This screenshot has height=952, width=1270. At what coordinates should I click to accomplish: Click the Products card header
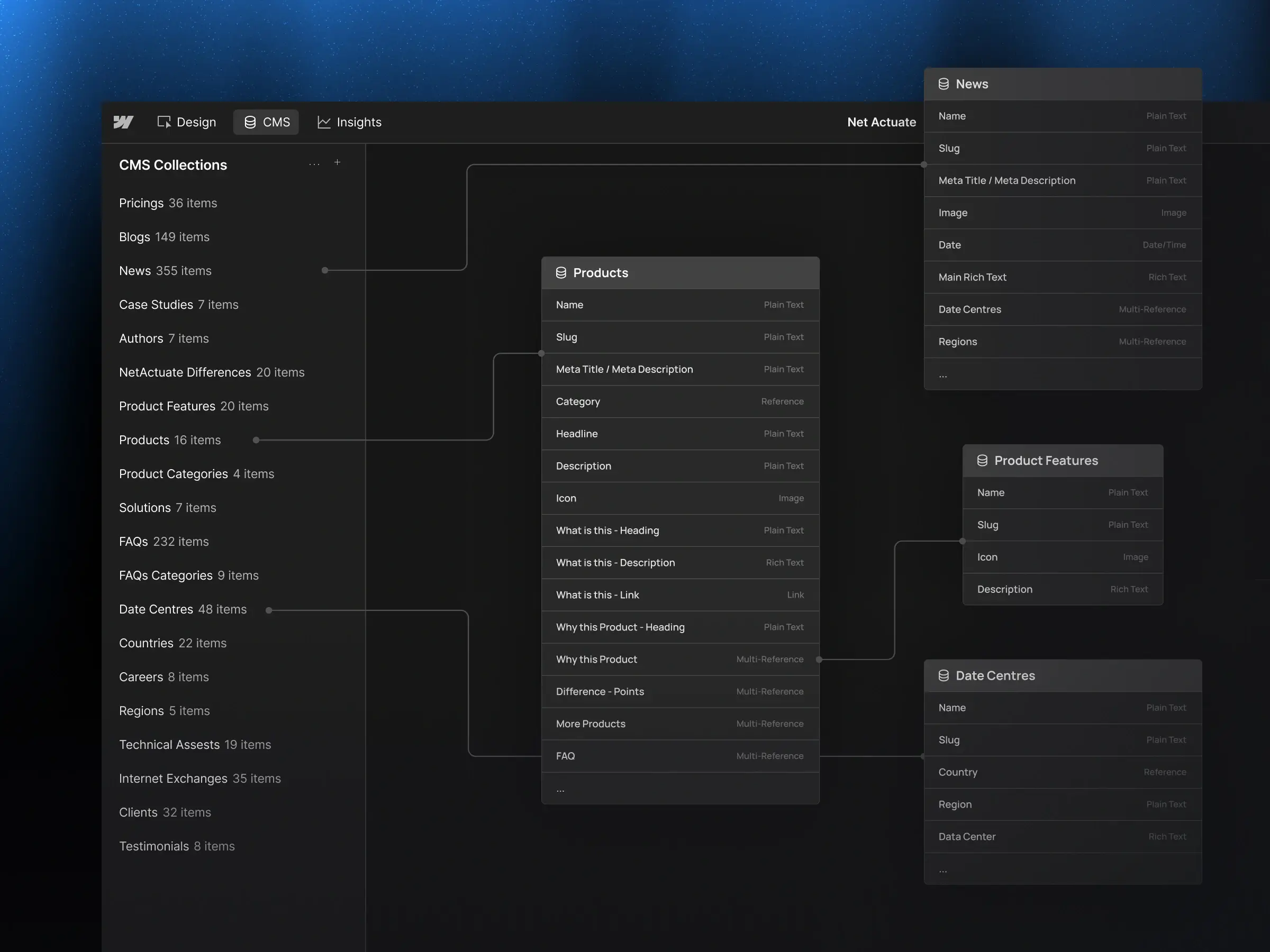681,273
